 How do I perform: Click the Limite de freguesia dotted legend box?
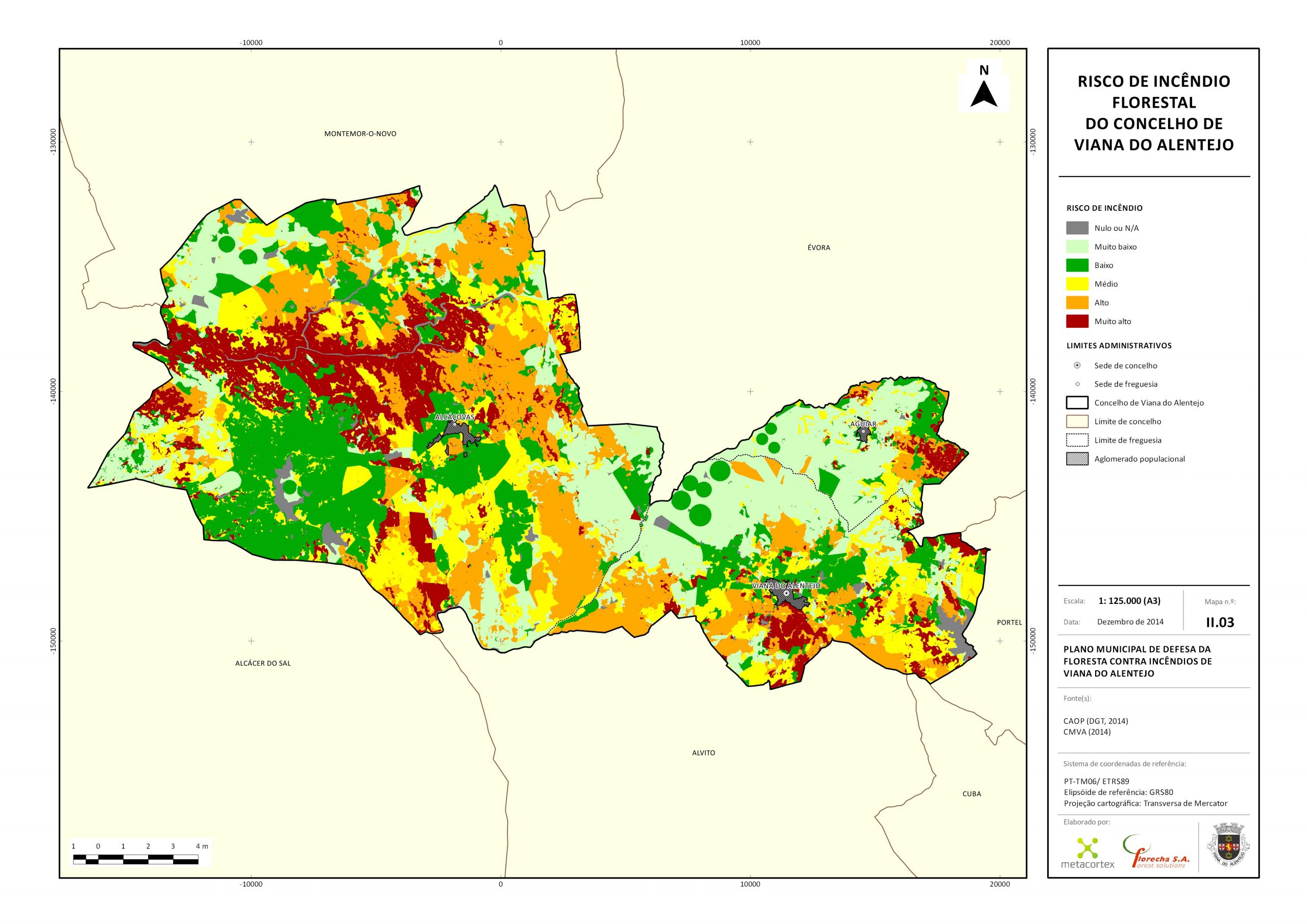1077,440
